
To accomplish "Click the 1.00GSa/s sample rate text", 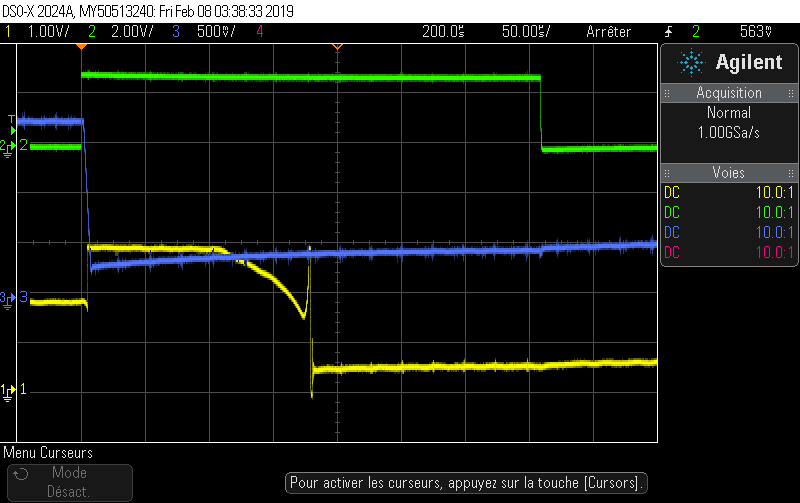I will pos(729,133).
